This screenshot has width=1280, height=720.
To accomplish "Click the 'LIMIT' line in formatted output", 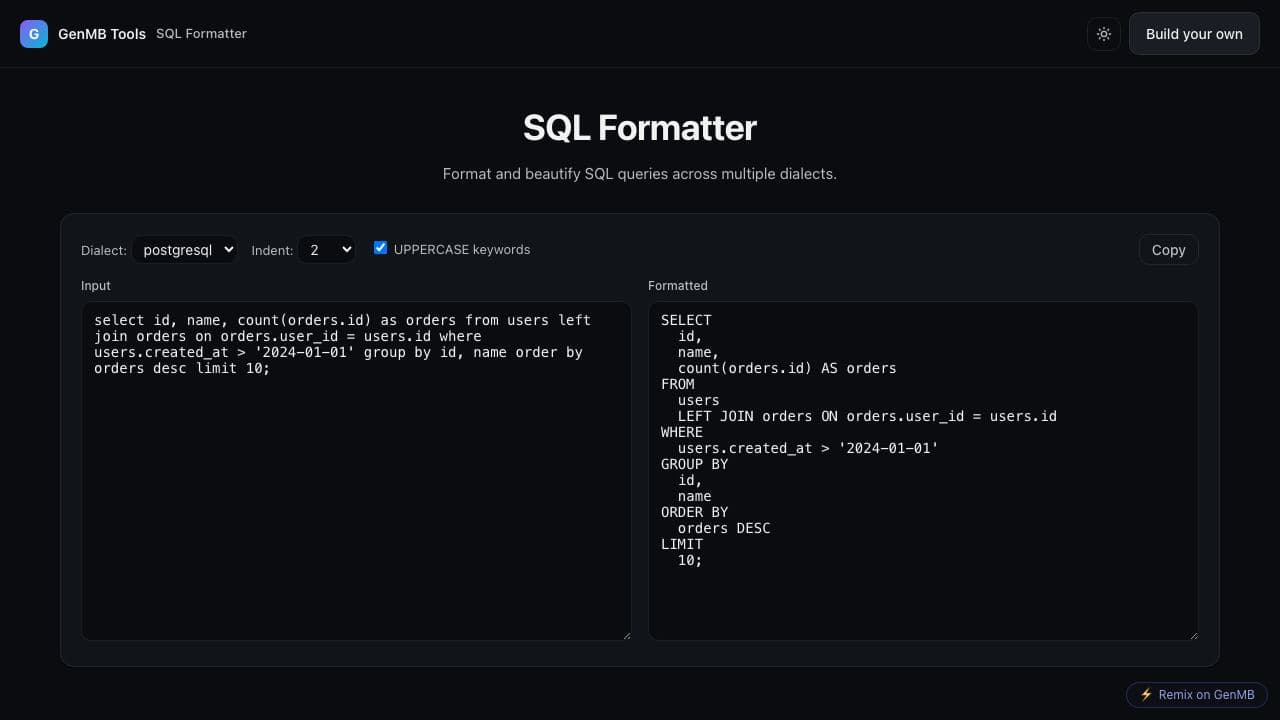I will (x=682, y=544).
